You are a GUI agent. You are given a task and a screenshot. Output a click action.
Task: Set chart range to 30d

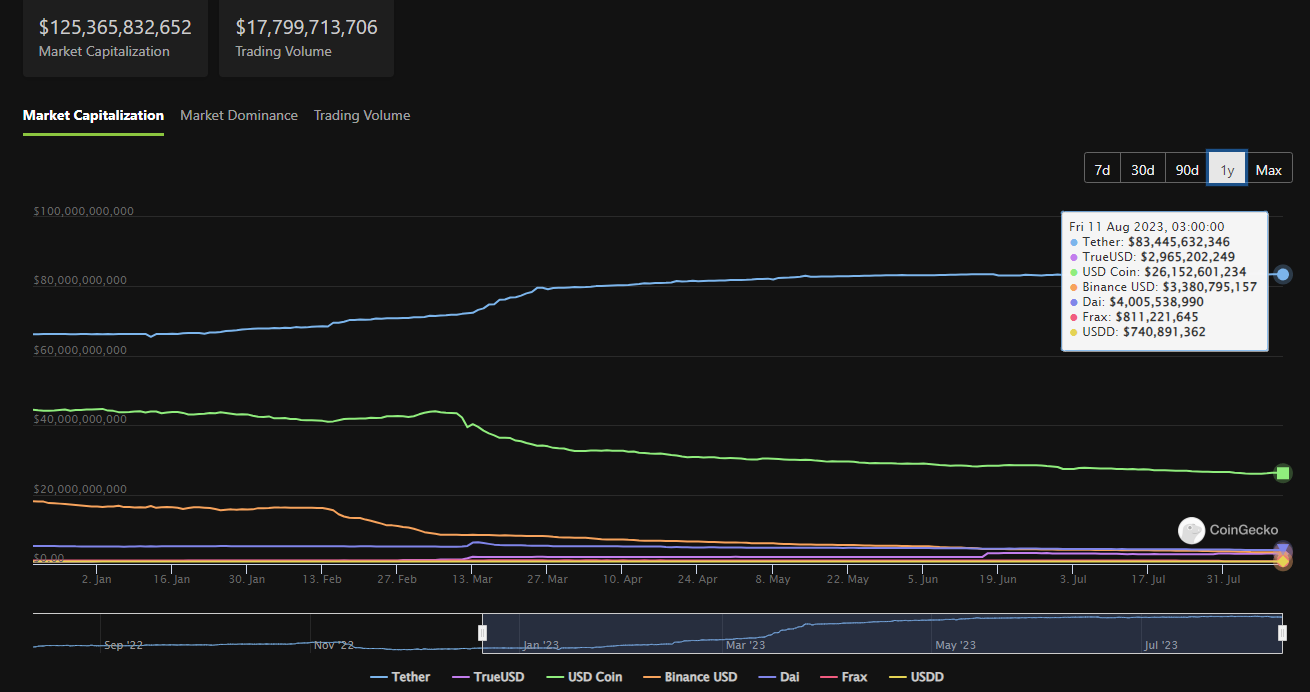(x=1143, y=170)
